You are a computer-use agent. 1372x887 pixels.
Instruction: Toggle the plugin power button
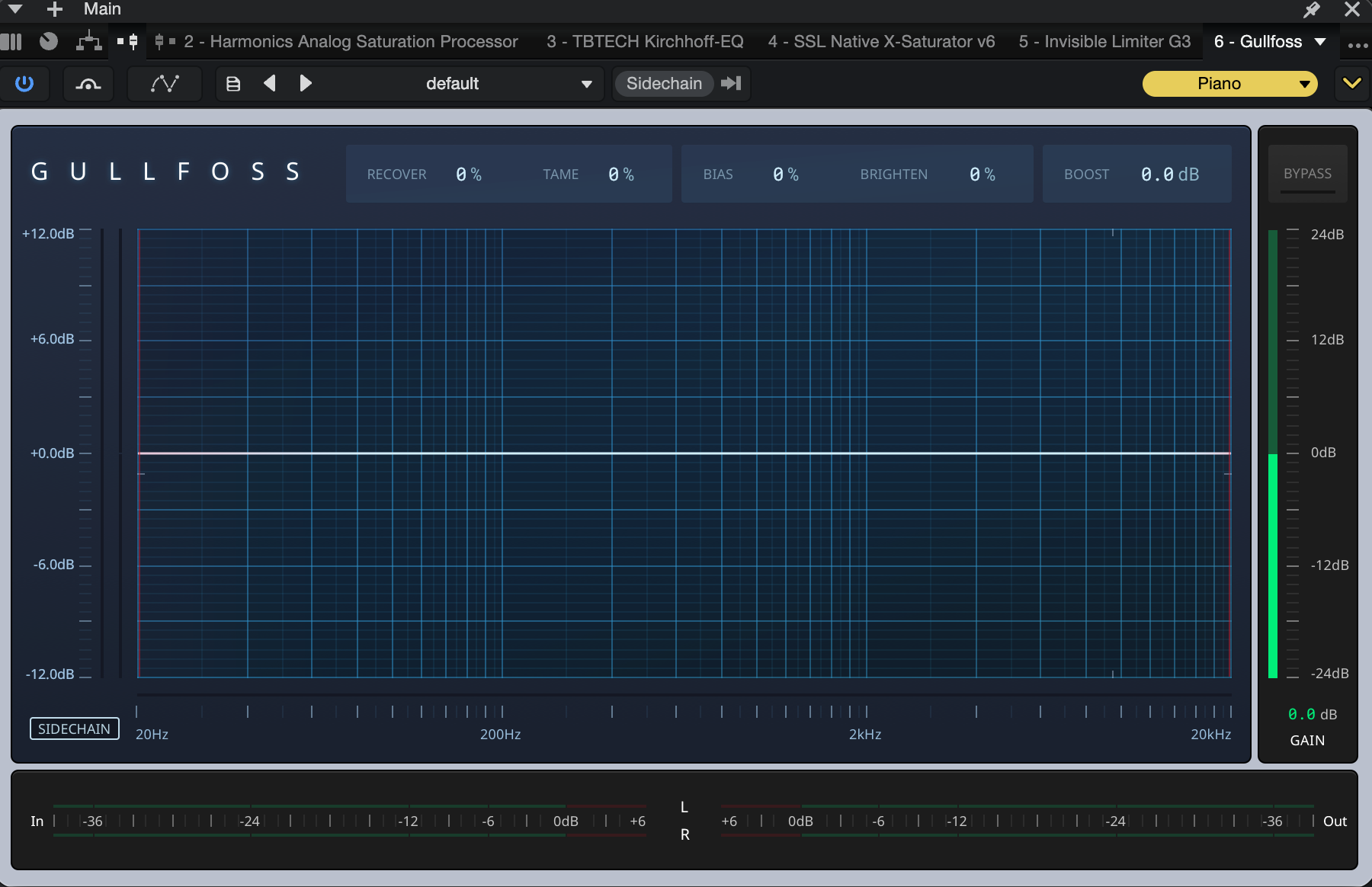point(24,84)
